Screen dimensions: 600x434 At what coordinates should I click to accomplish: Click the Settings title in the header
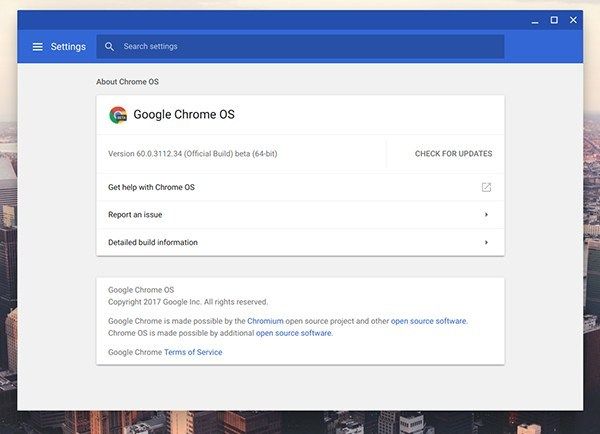pos(68,47)
